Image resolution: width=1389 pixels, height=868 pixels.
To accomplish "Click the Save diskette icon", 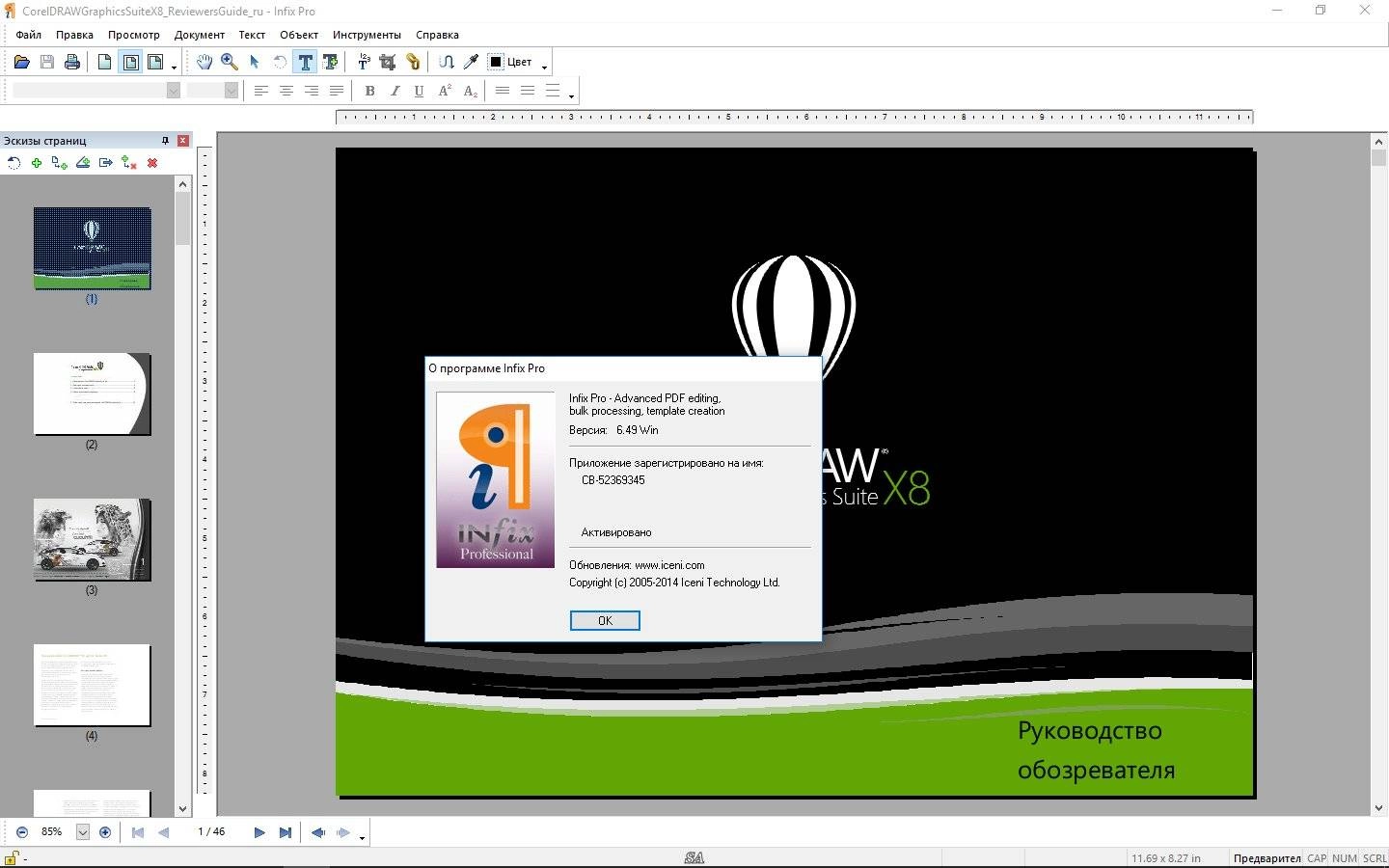I will 46,62.
